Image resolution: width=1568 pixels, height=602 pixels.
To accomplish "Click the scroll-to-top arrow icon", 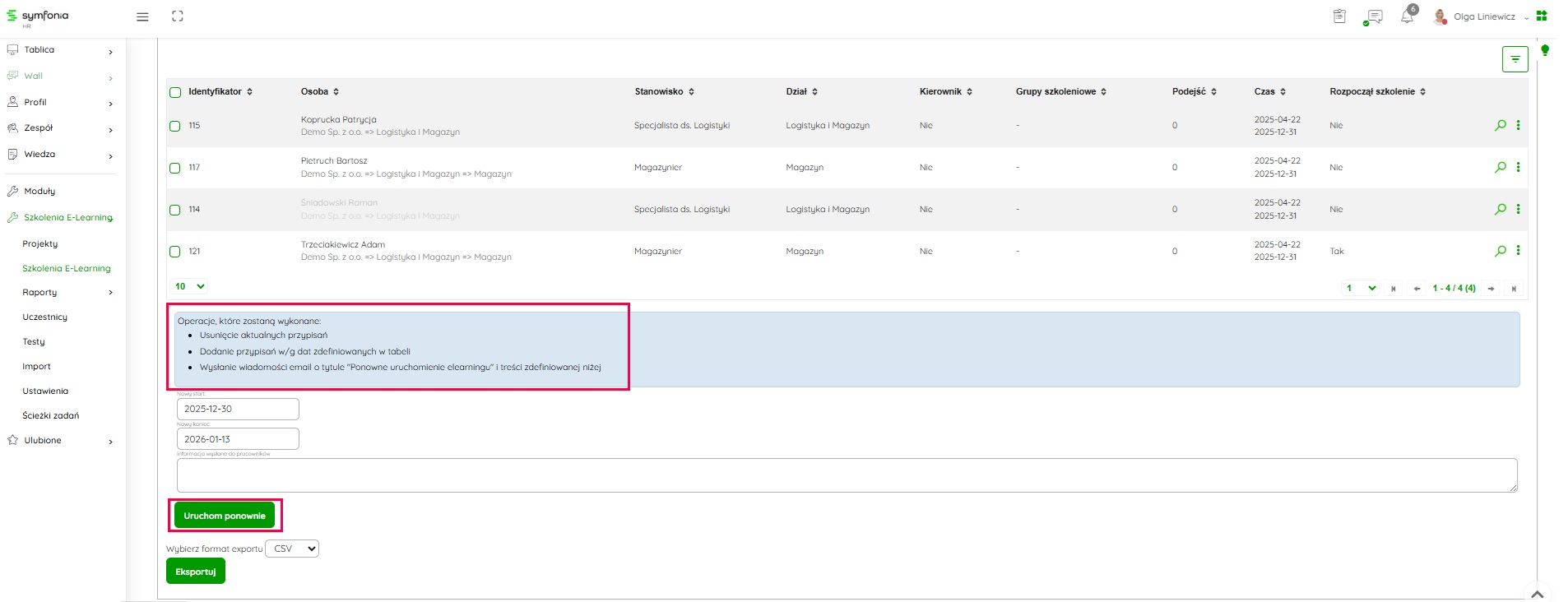I will pos(1537,594).
